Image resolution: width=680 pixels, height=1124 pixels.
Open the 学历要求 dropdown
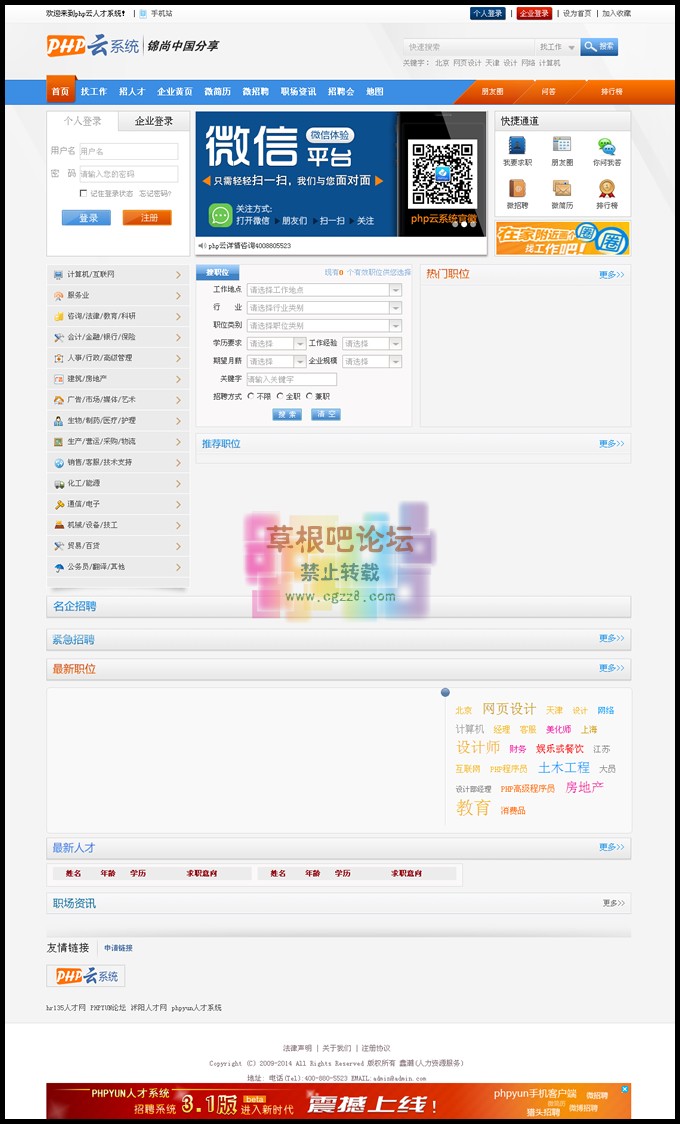277,343
